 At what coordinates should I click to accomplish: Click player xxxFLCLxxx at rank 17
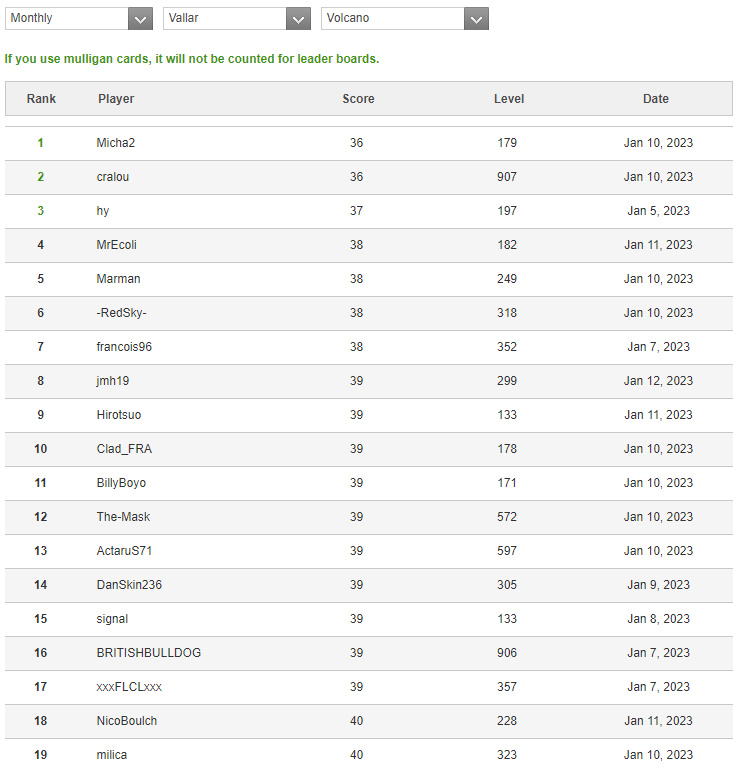point(129,687)
